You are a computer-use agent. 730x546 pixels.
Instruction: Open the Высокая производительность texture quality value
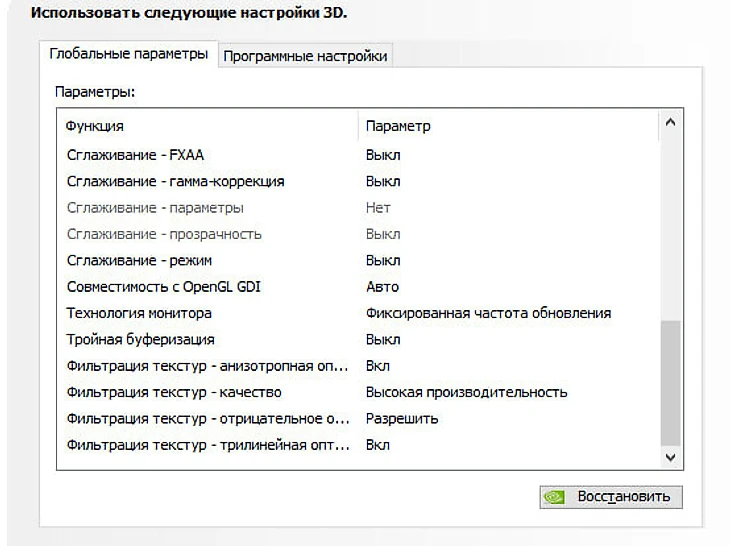click(466, 392)
